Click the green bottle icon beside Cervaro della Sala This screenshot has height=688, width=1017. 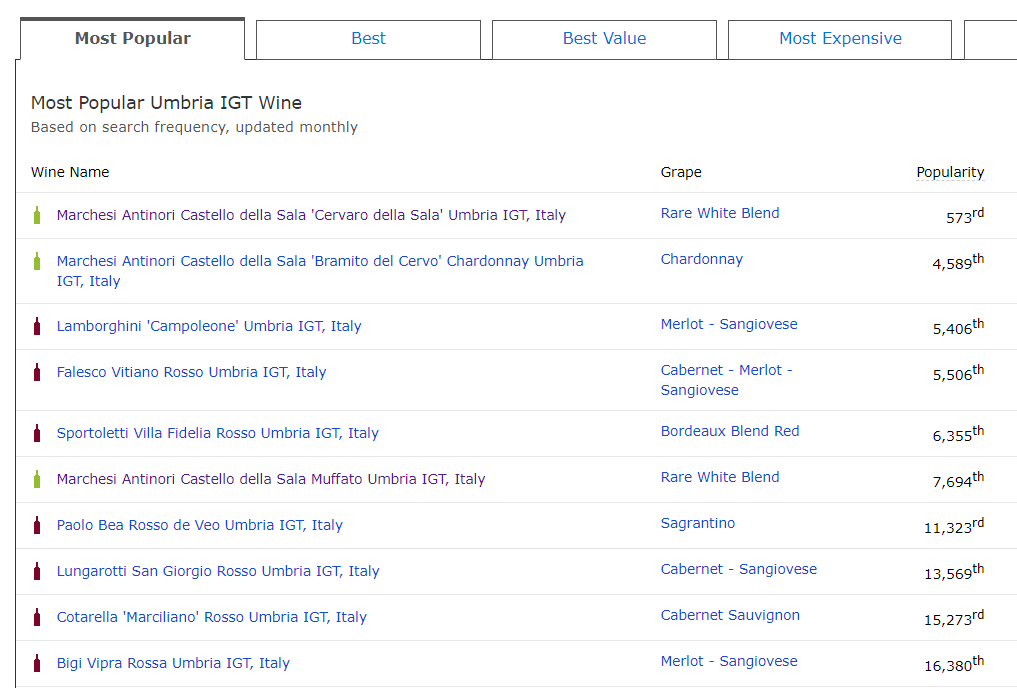click(x=37, y=215)
